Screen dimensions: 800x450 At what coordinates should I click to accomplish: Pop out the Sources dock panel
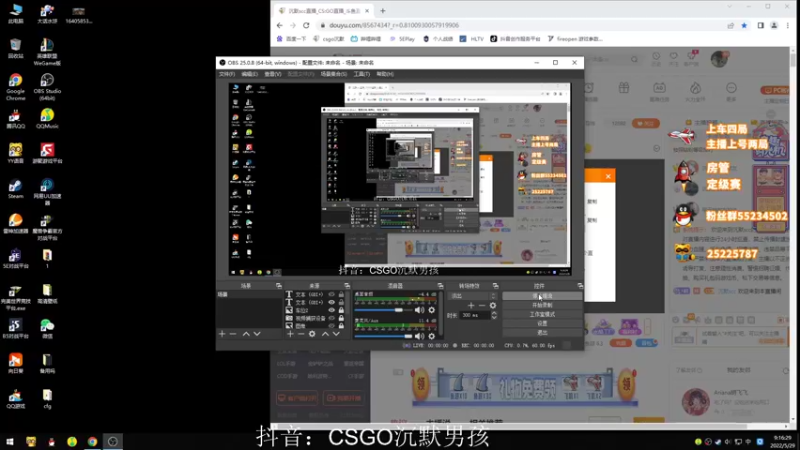click(x=347, y=286)
